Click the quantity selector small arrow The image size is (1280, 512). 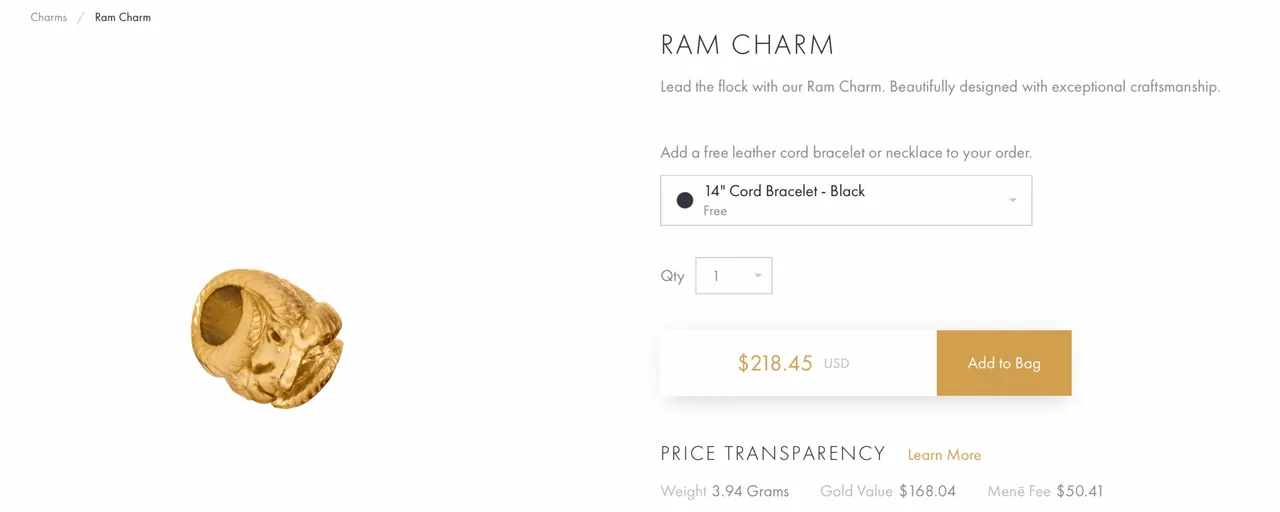(758, 276)
